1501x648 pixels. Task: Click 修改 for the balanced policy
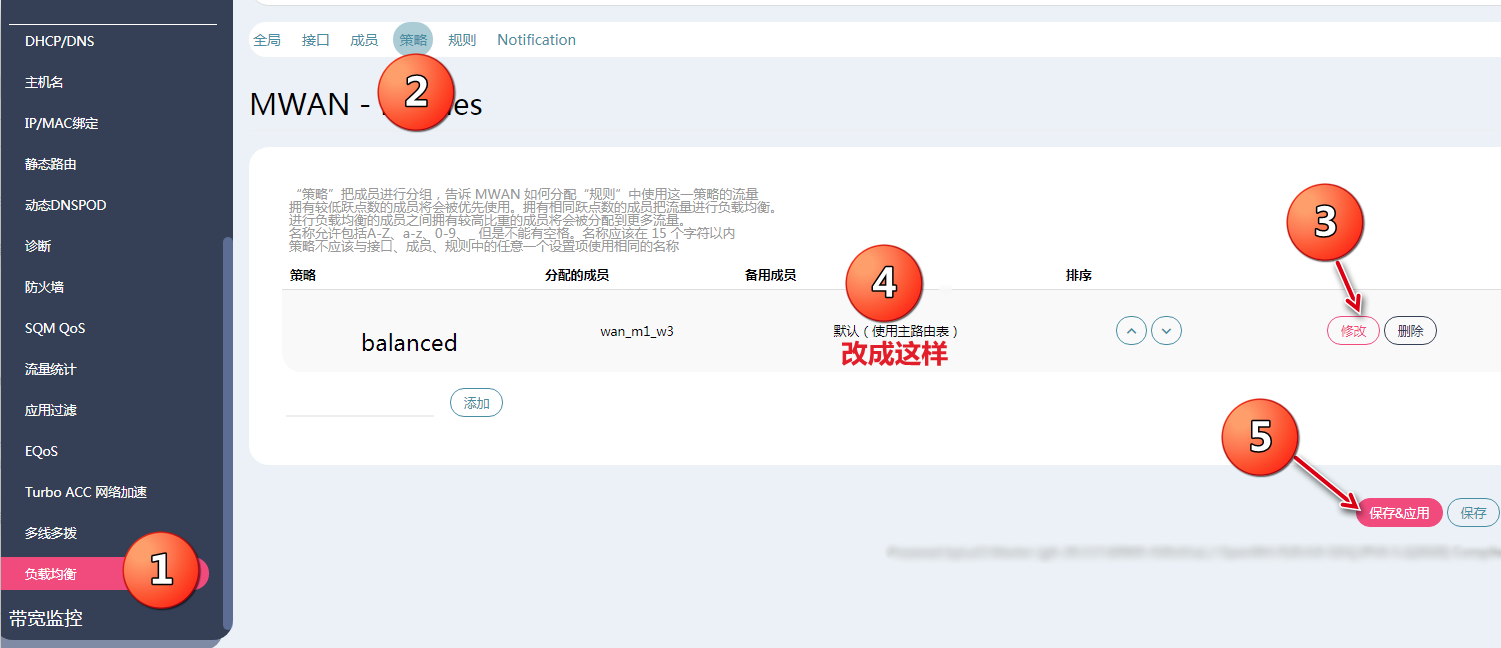[1353, 331]
